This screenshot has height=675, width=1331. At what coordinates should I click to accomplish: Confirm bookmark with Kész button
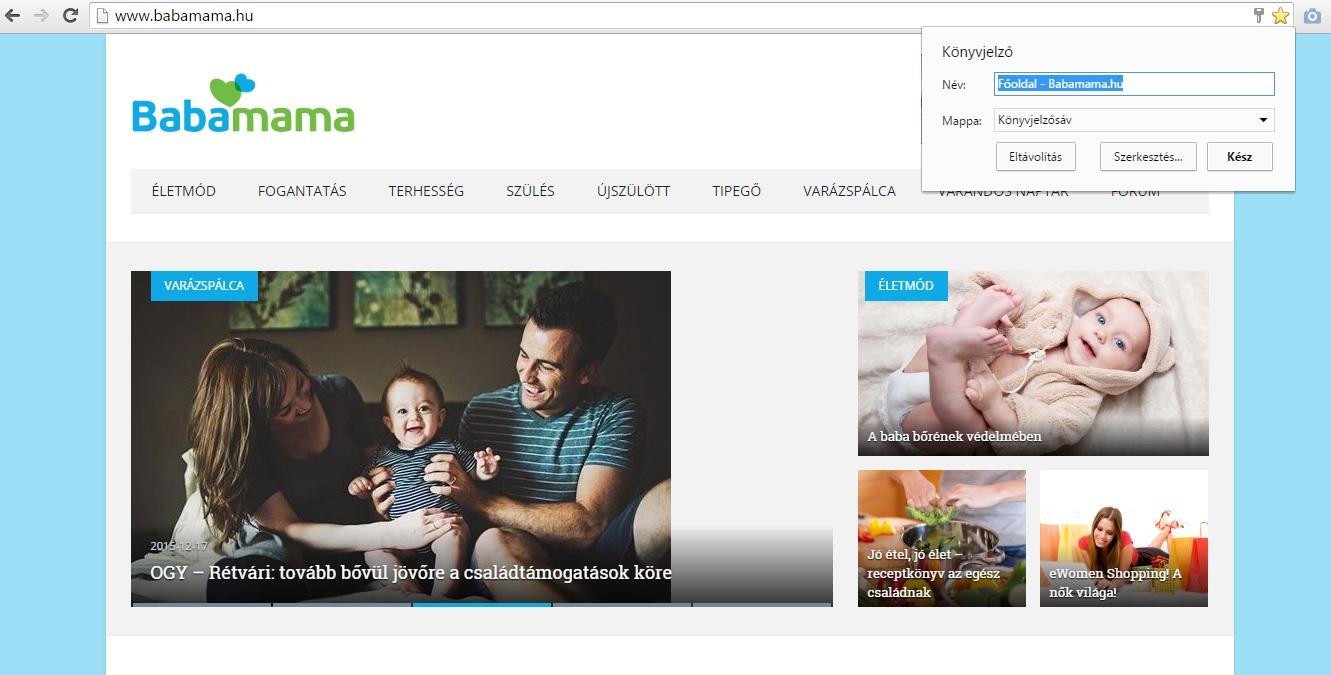(1240, 157)
